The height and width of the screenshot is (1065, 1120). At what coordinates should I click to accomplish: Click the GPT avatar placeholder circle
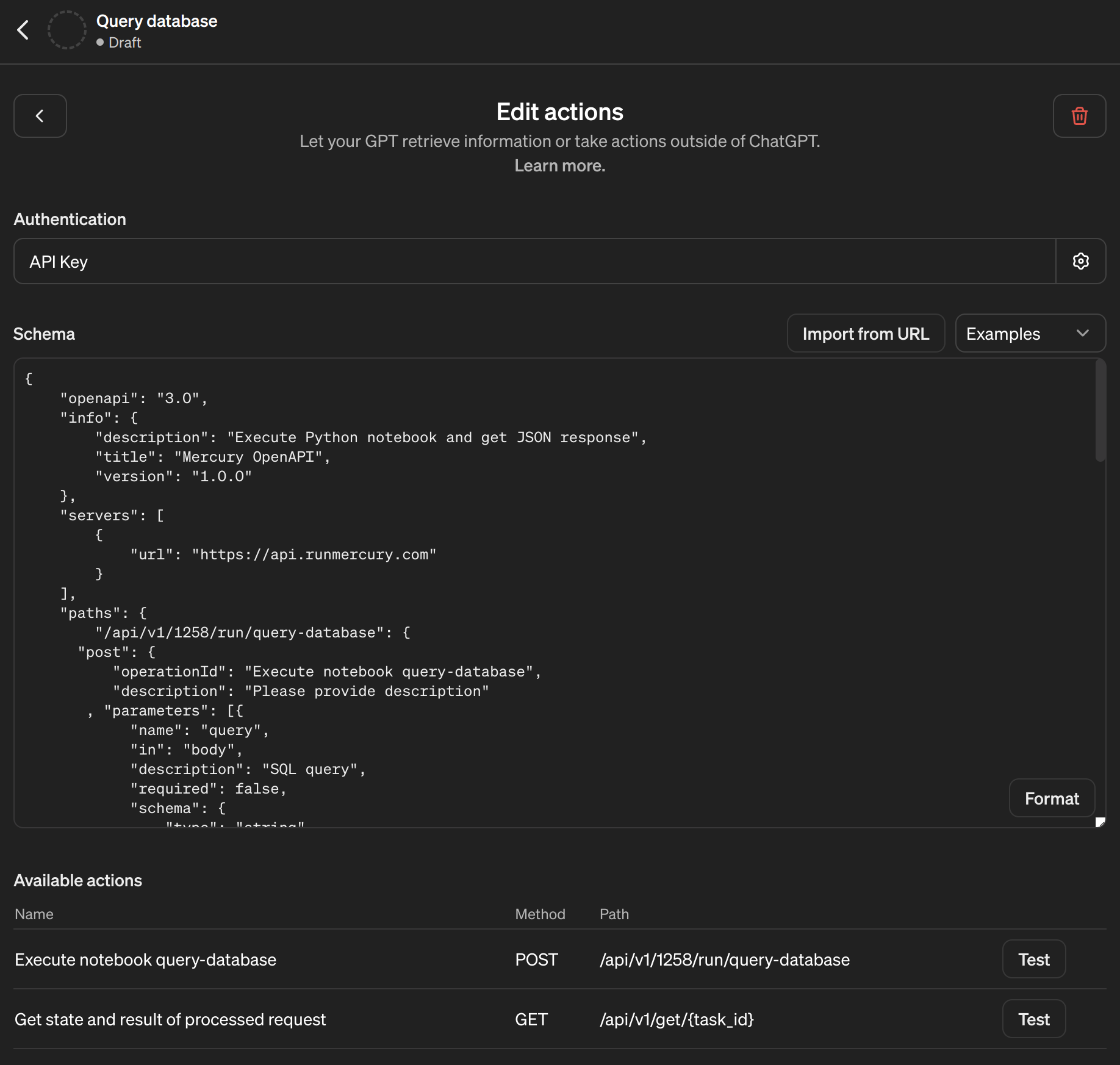tap(66, 30)
